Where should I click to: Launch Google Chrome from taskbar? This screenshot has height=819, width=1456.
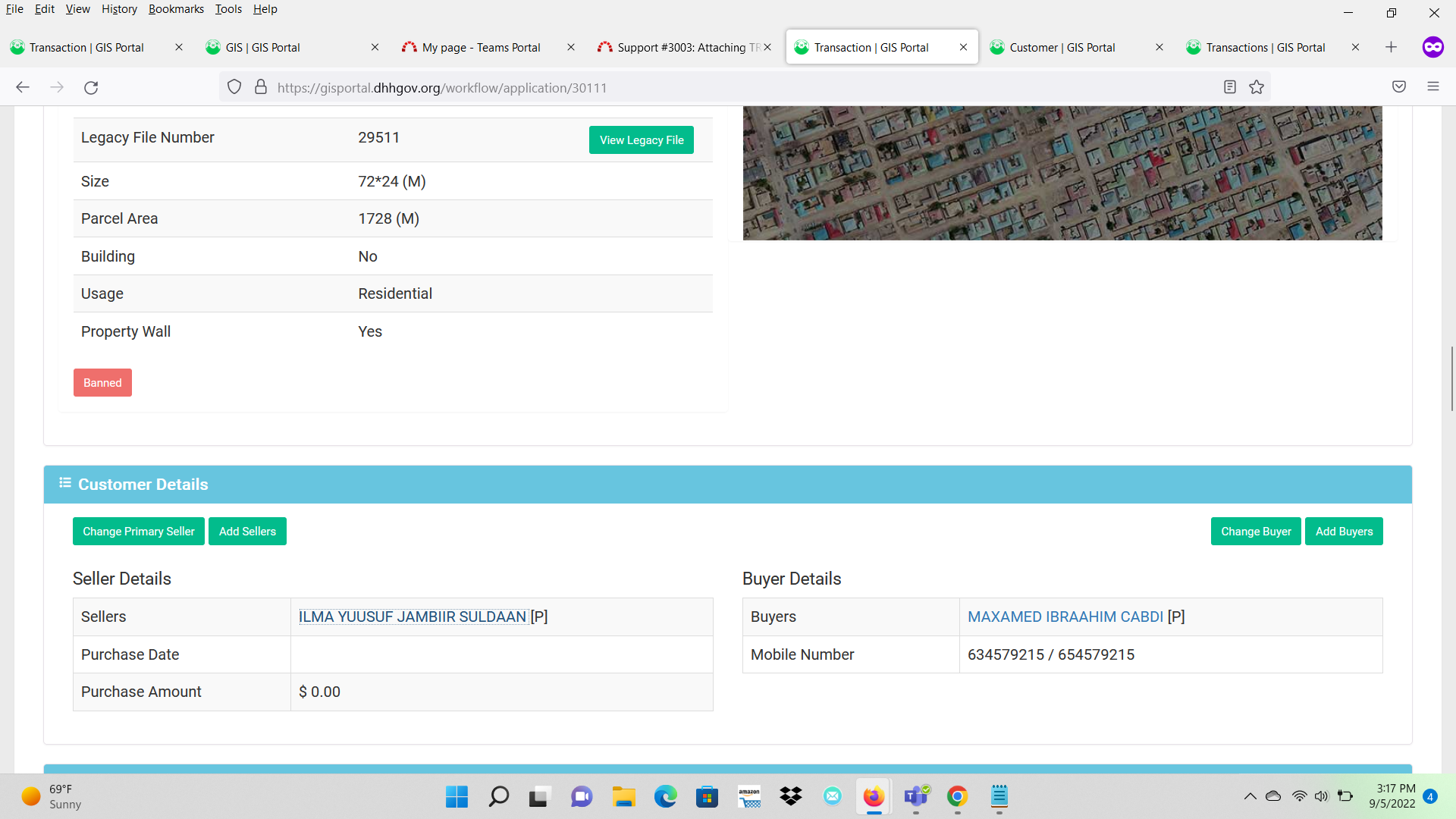point(957,796)
